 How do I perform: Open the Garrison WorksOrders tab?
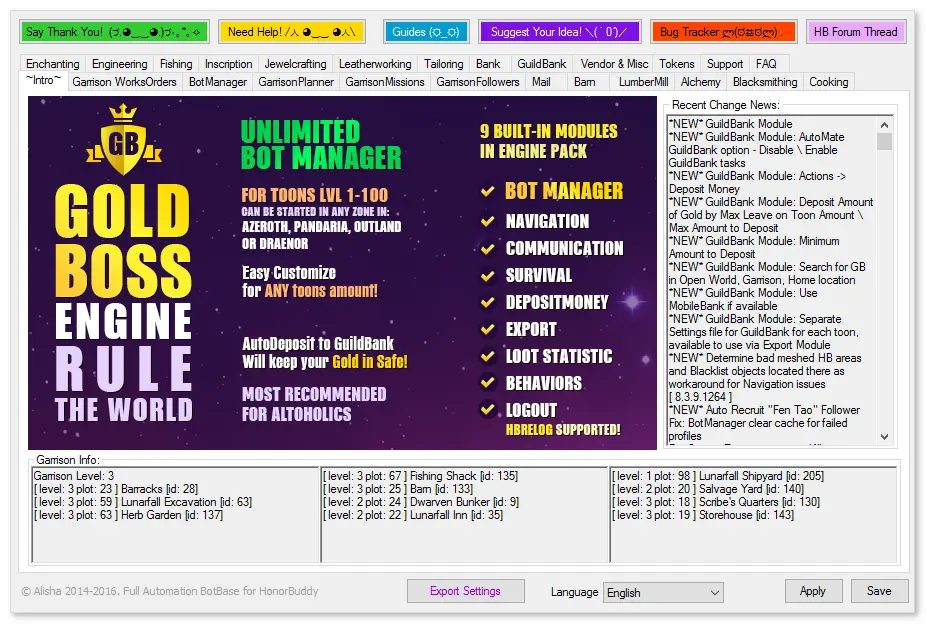[124, 82]
